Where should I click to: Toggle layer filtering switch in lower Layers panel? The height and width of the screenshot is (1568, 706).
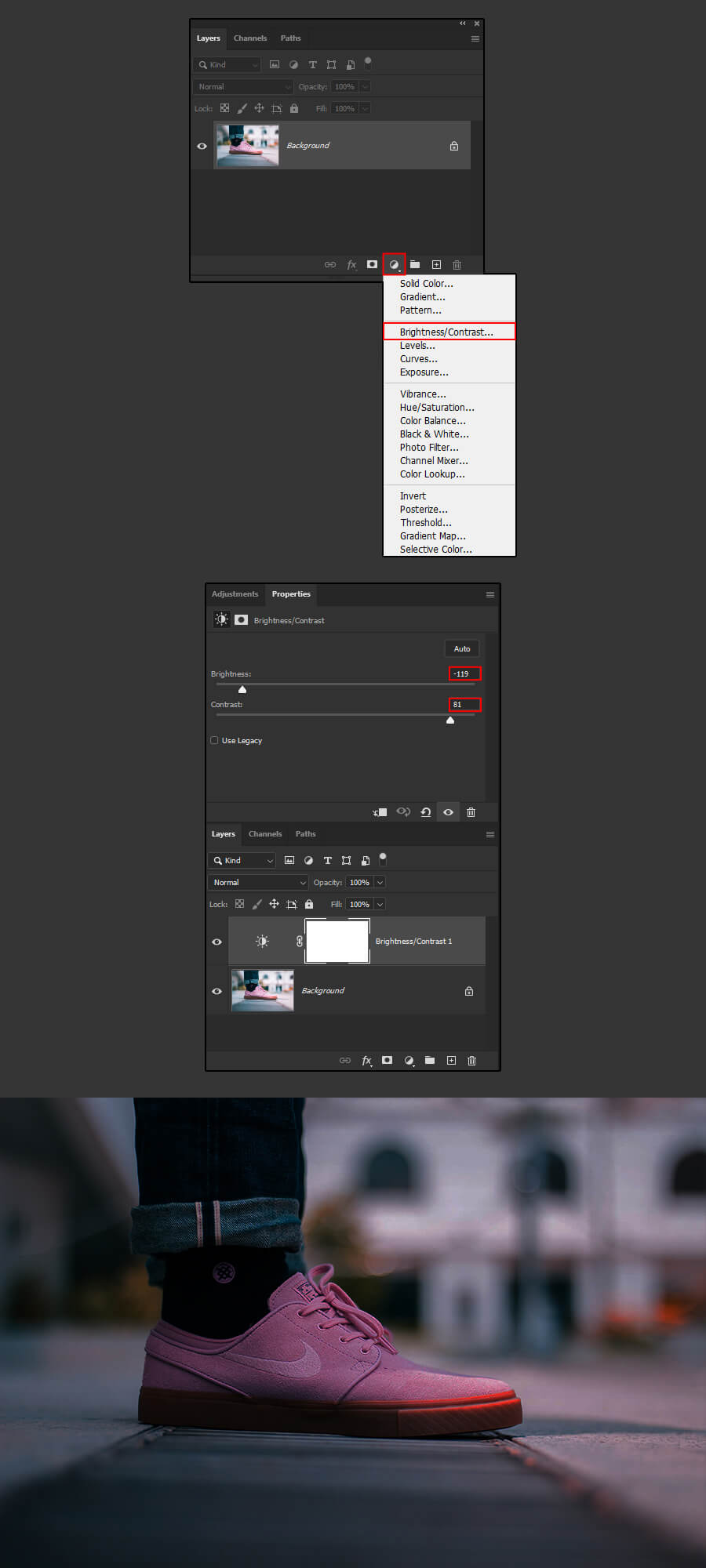pyautogui.click(x=383, y=859)
